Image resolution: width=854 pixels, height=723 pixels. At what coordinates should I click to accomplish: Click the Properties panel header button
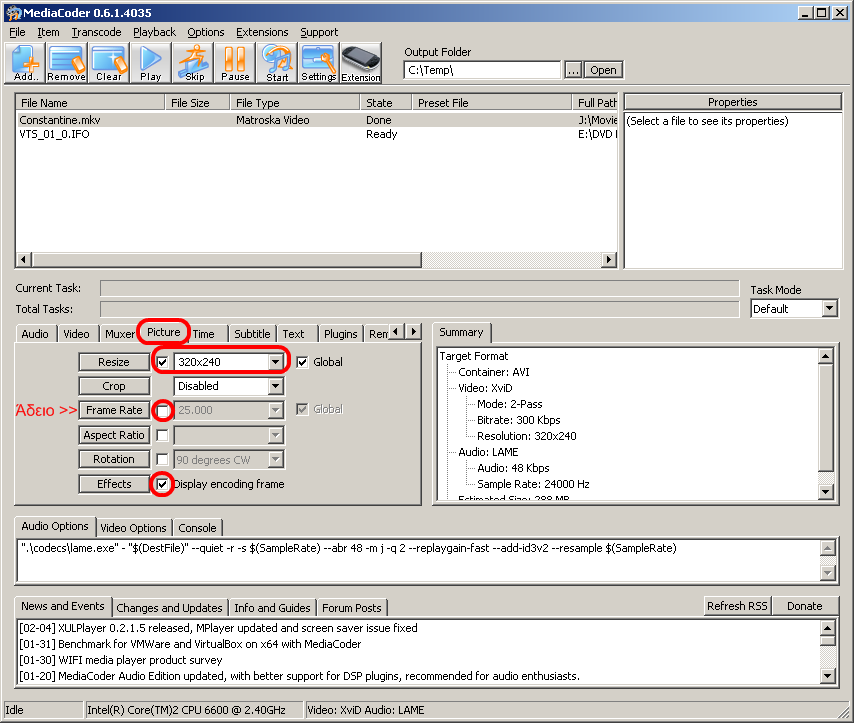733,102
